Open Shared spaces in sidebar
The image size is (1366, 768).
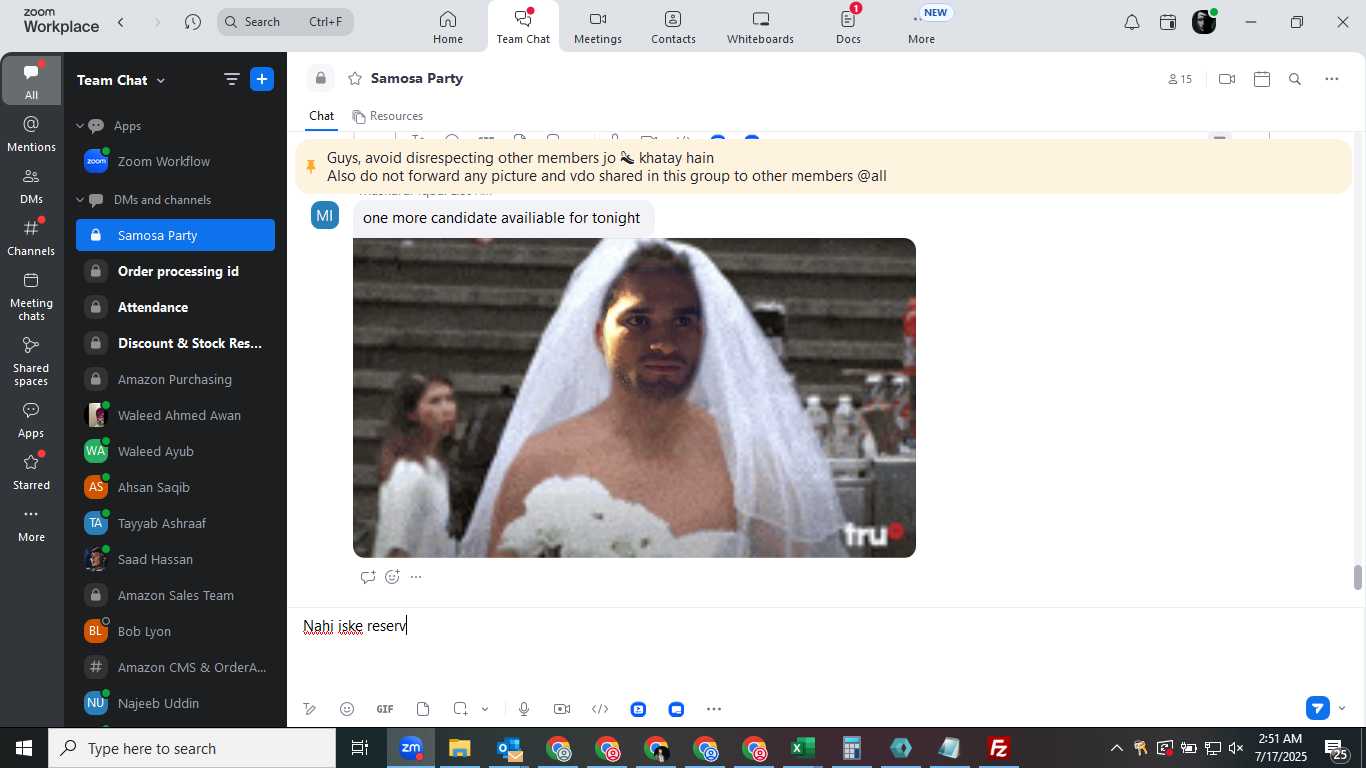point(31,361)
